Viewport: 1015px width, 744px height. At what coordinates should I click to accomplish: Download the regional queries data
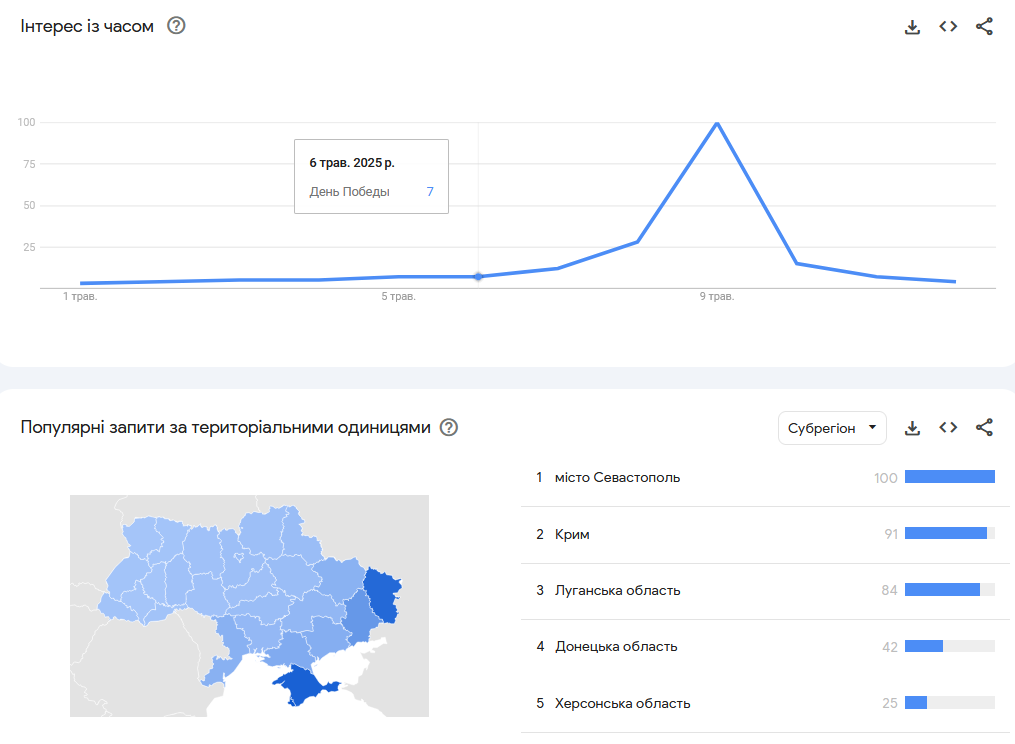pyautogui.click(x=912, y=428)
